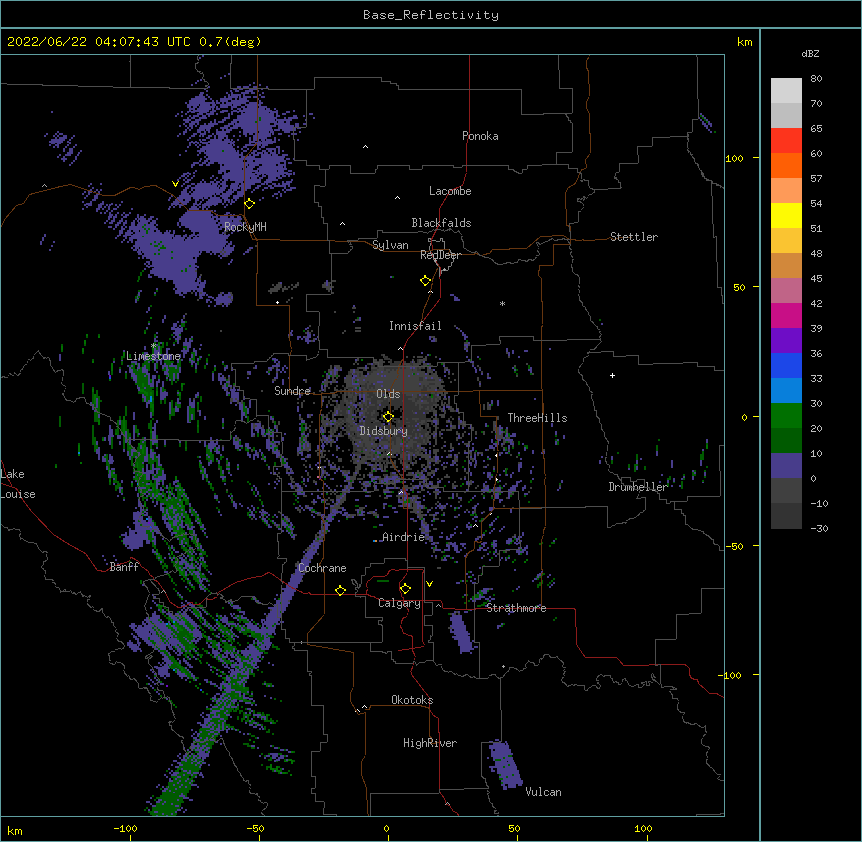862x842 pixels.
Task: Select the magenta 39-42 dBZ legend band
Action: tap(786, 315)
